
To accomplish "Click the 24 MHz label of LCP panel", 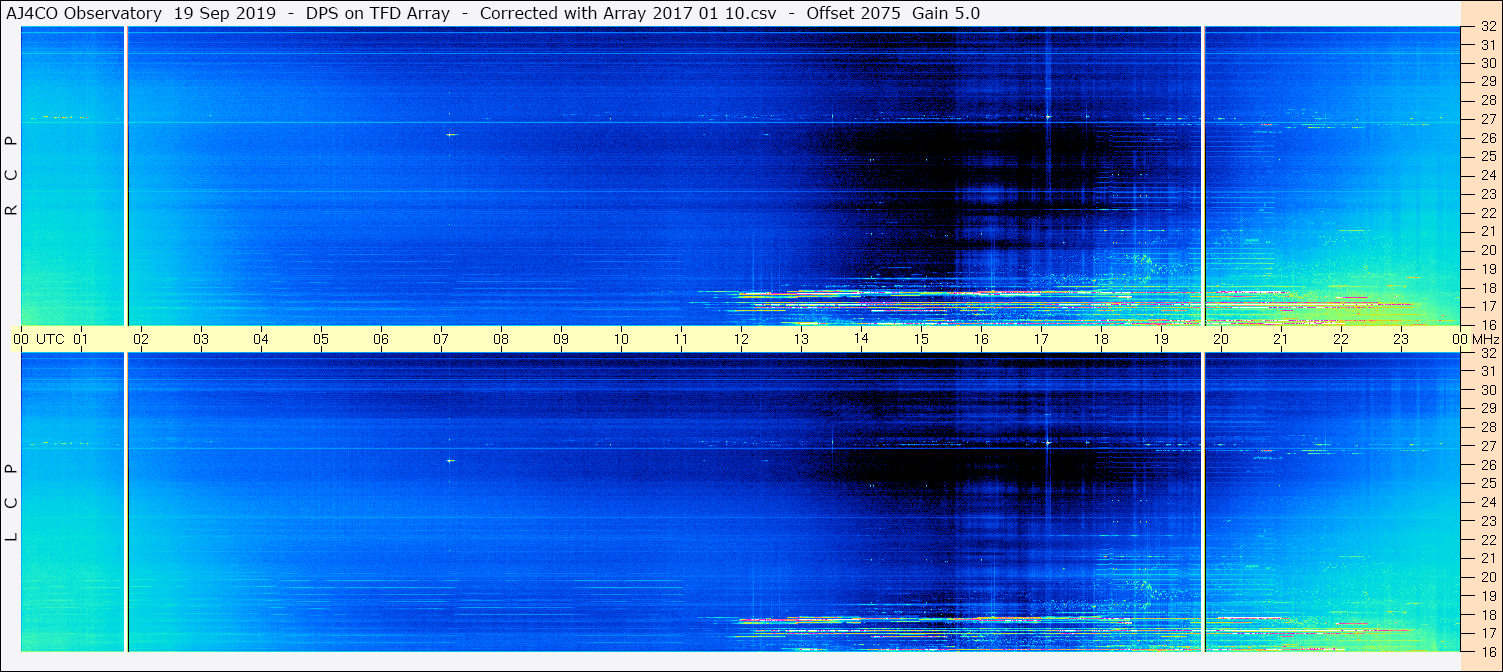I will (x=1487, y=502).
